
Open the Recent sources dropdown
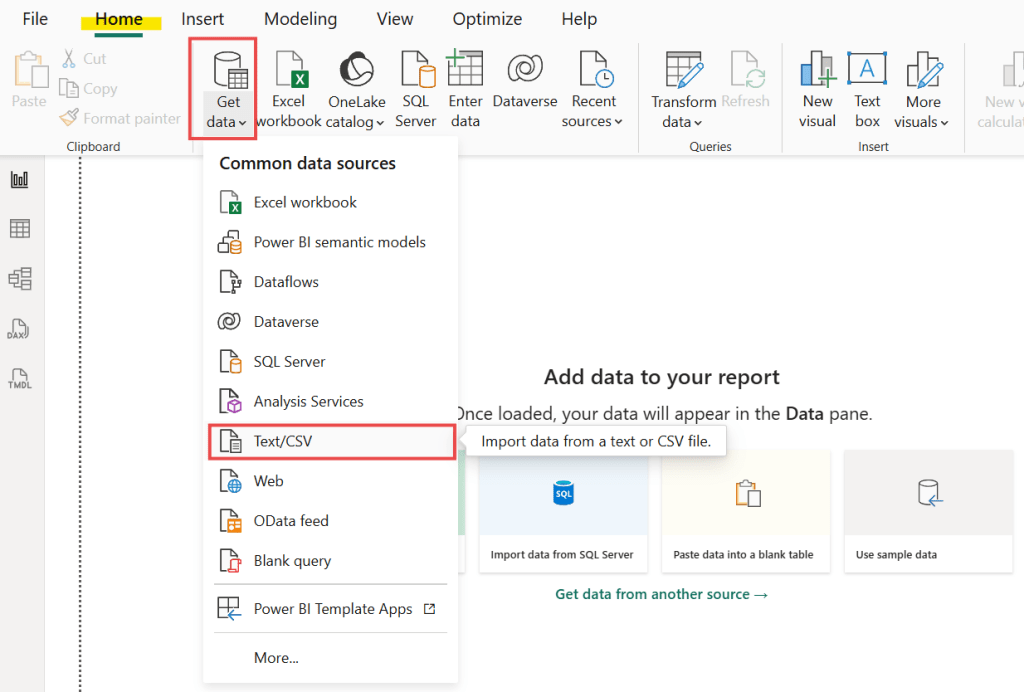(593, 121)
